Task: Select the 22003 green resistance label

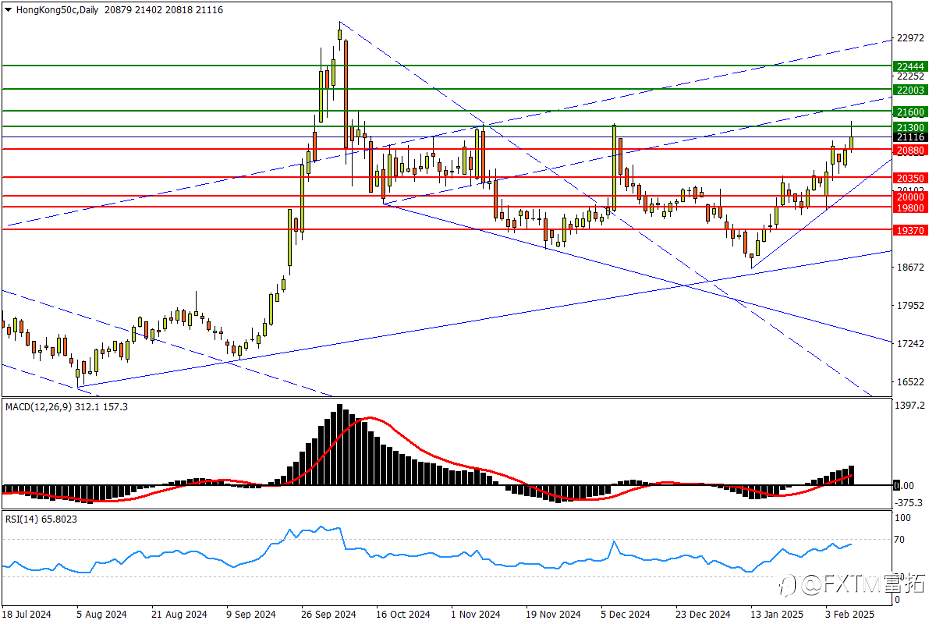Action: tap(910, 90)
